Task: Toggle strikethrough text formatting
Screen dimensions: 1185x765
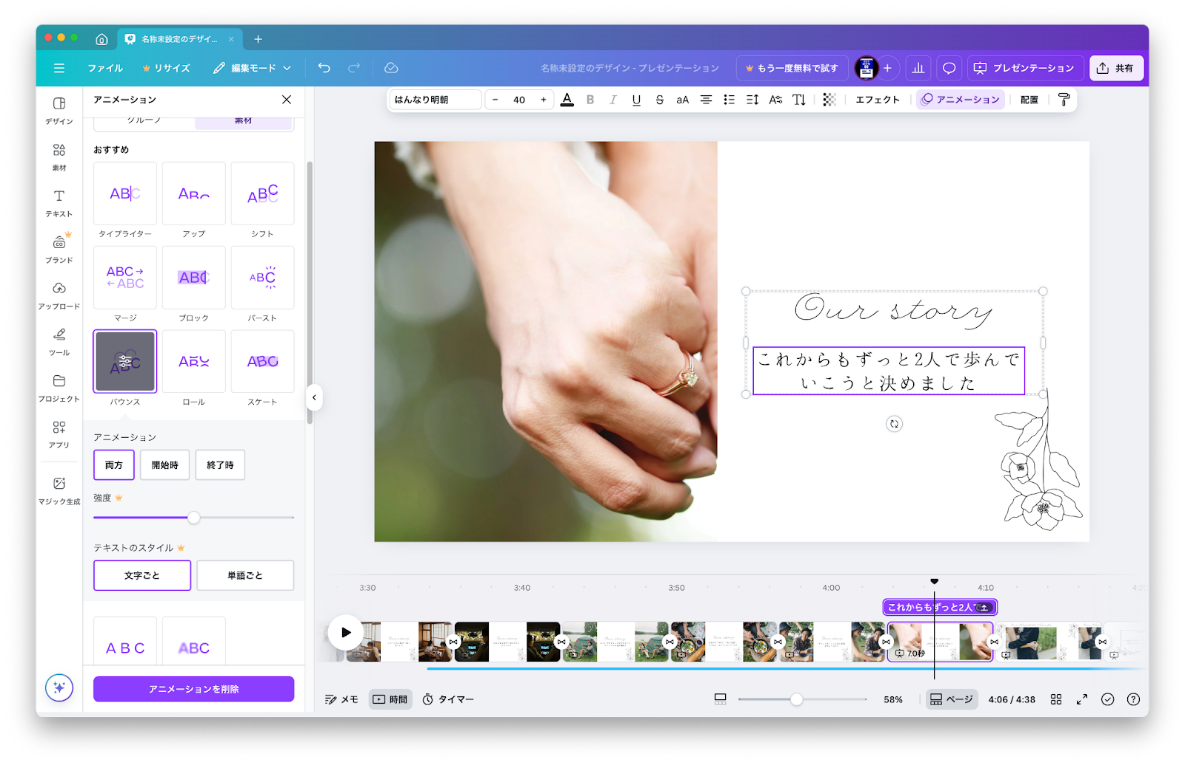Action: point(660,99)
